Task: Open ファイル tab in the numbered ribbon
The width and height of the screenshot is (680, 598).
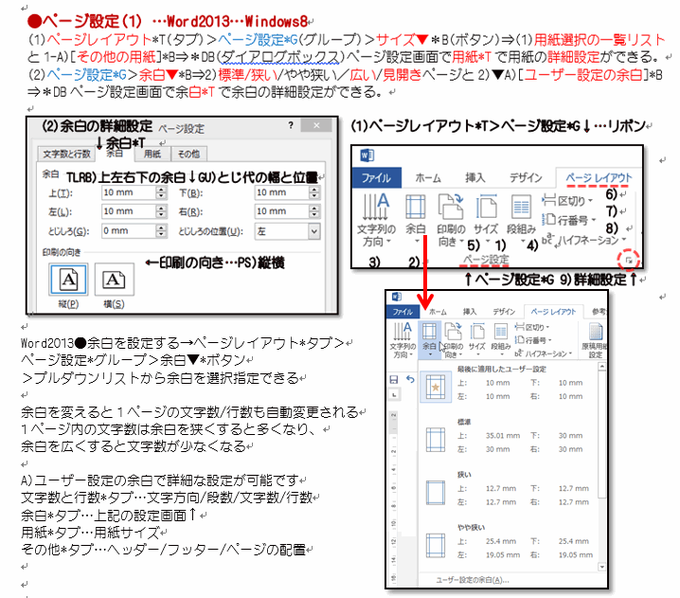Action: point(376,178)
